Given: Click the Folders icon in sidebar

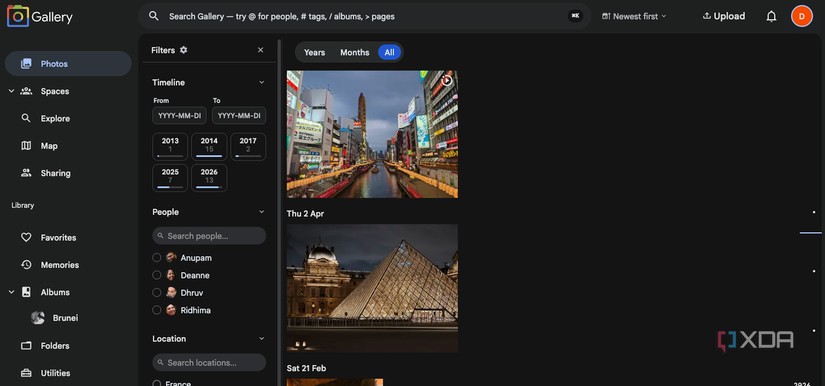Looking at the screenshot, I should [26, 346].
